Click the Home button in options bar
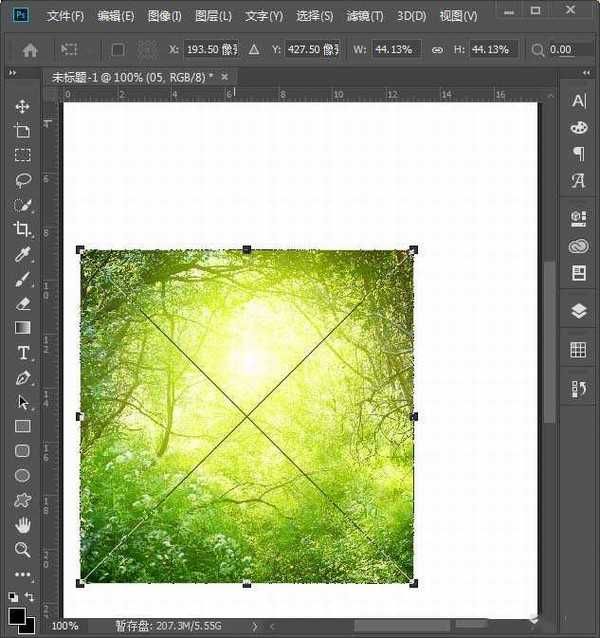Image resolution: width=600 pixels, height=638 pixels. 30,49
